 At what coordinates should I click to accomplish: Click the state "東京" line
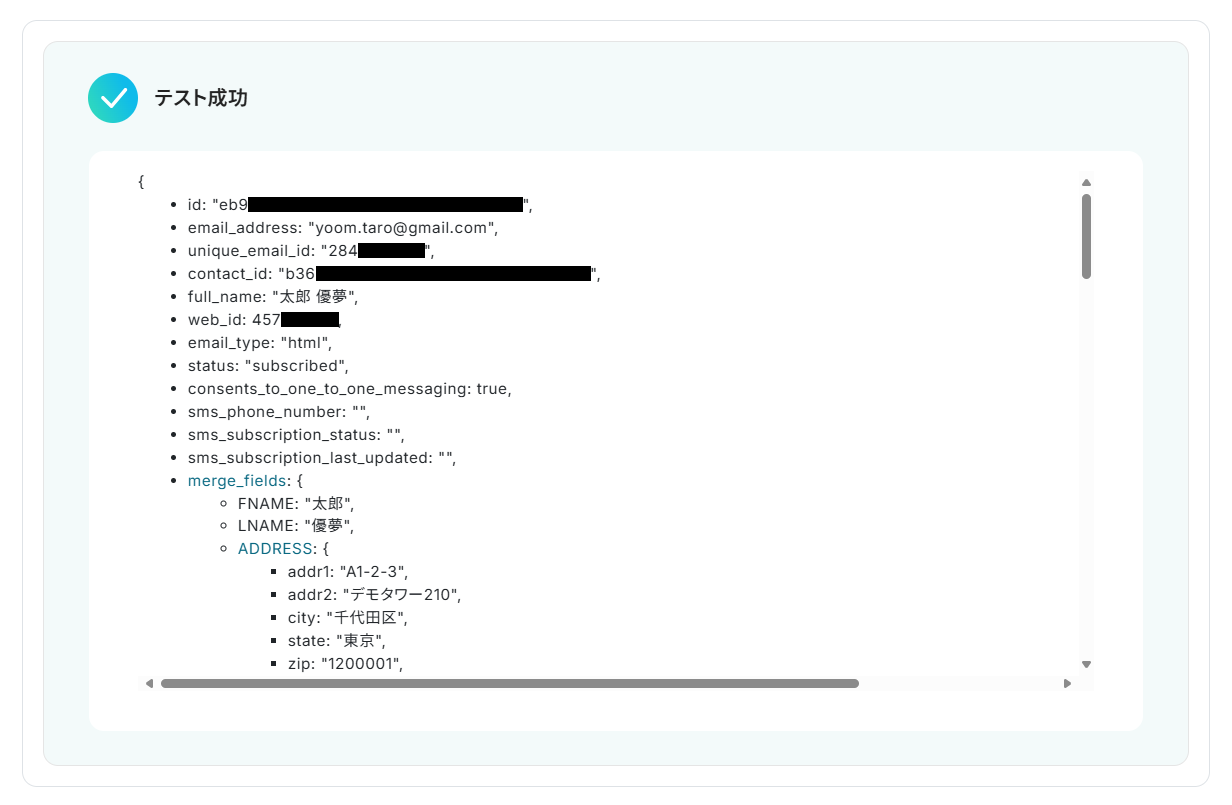click(336, 641)
